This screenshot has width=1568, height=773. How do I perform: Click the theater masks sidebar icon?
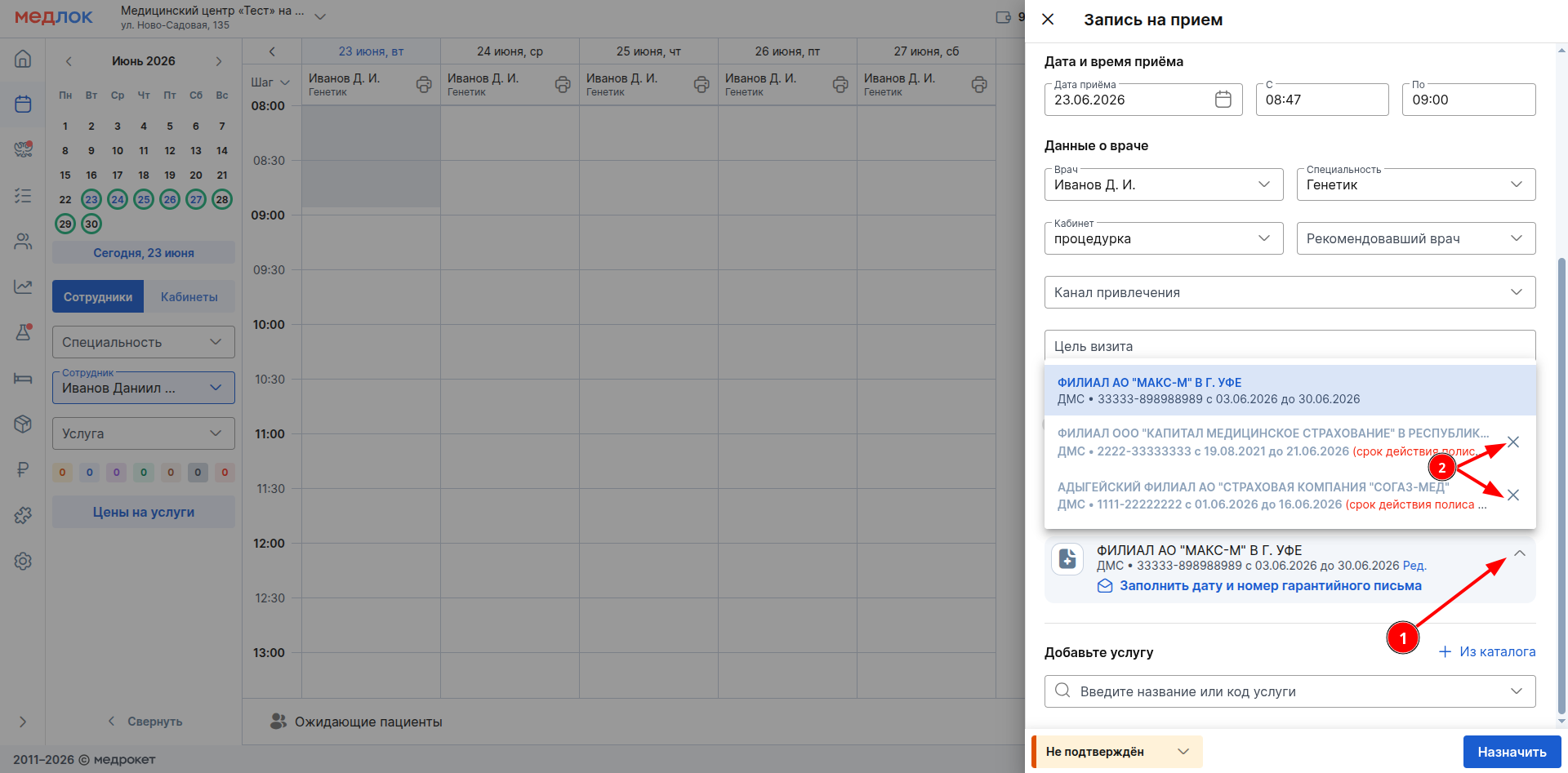(23, 149)
